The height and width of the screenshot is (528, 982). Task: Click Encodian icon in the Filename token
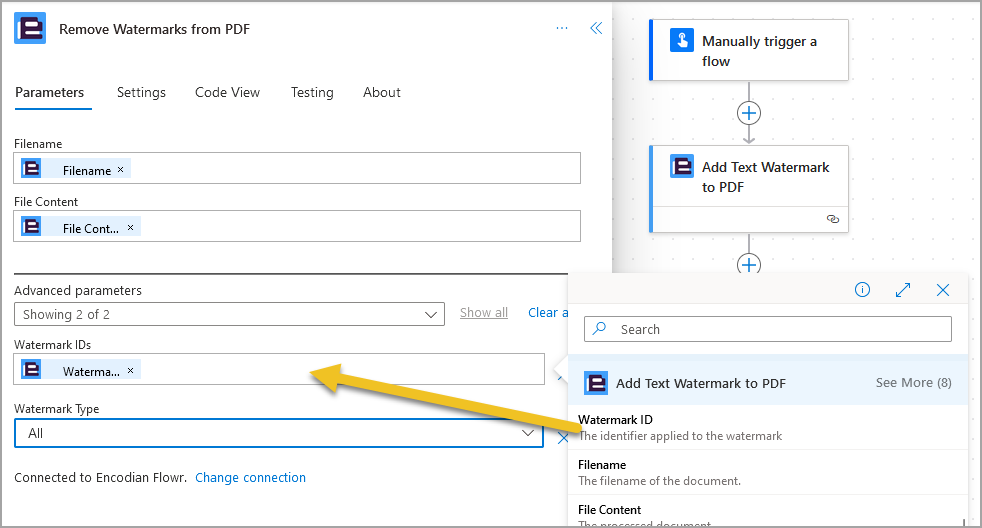tap(31, 168)
